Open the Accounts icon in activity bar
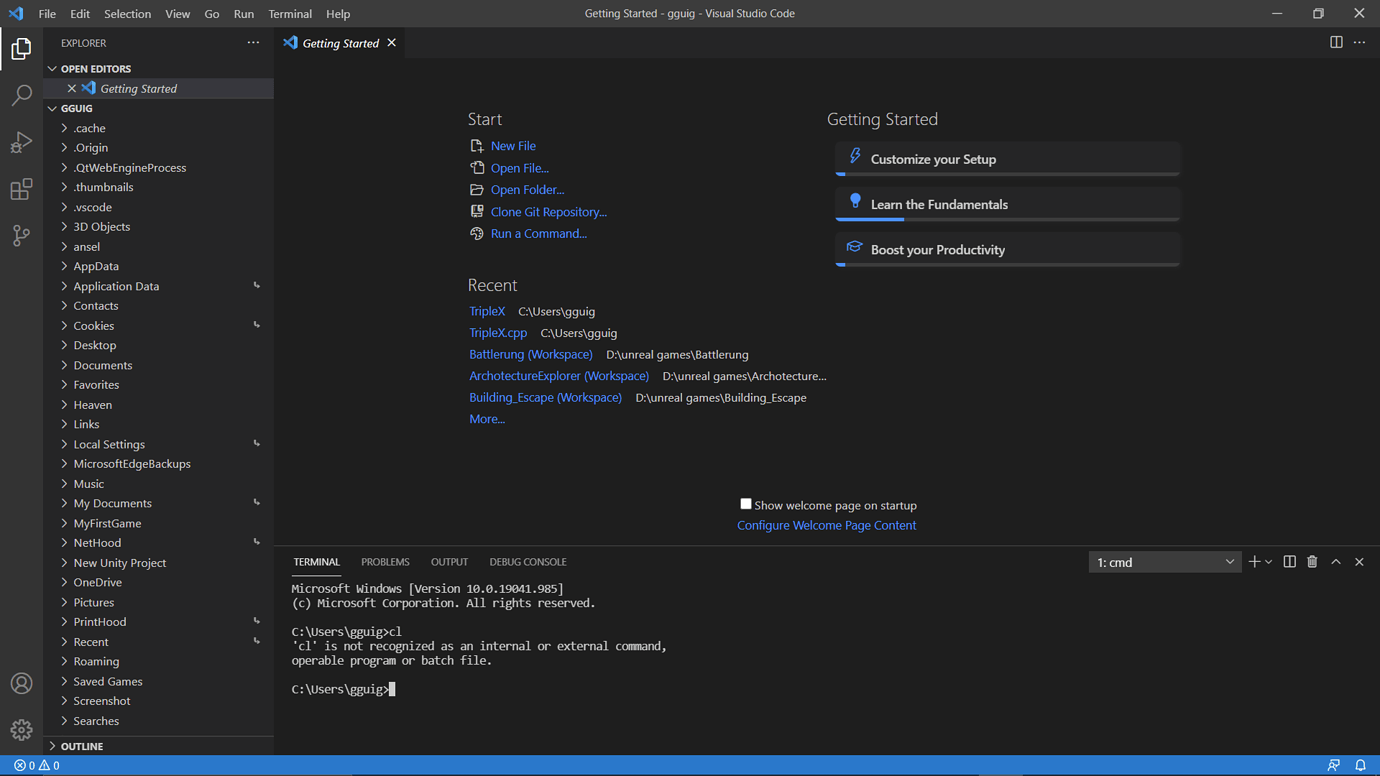Screen dimensions: 1380x776 tap(21, 684)
